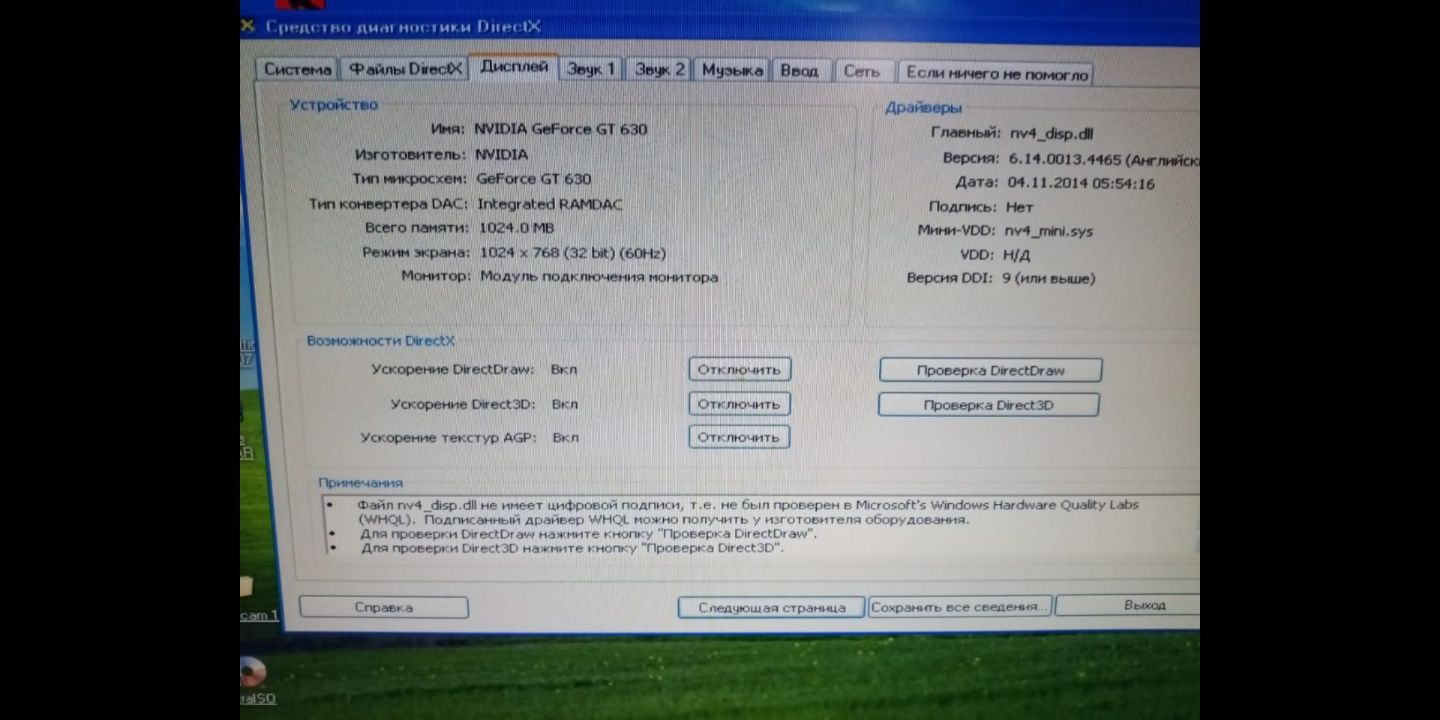Click Модуль подключения монитора text
Screen dimensions: 1440x720
coord(599,277)
